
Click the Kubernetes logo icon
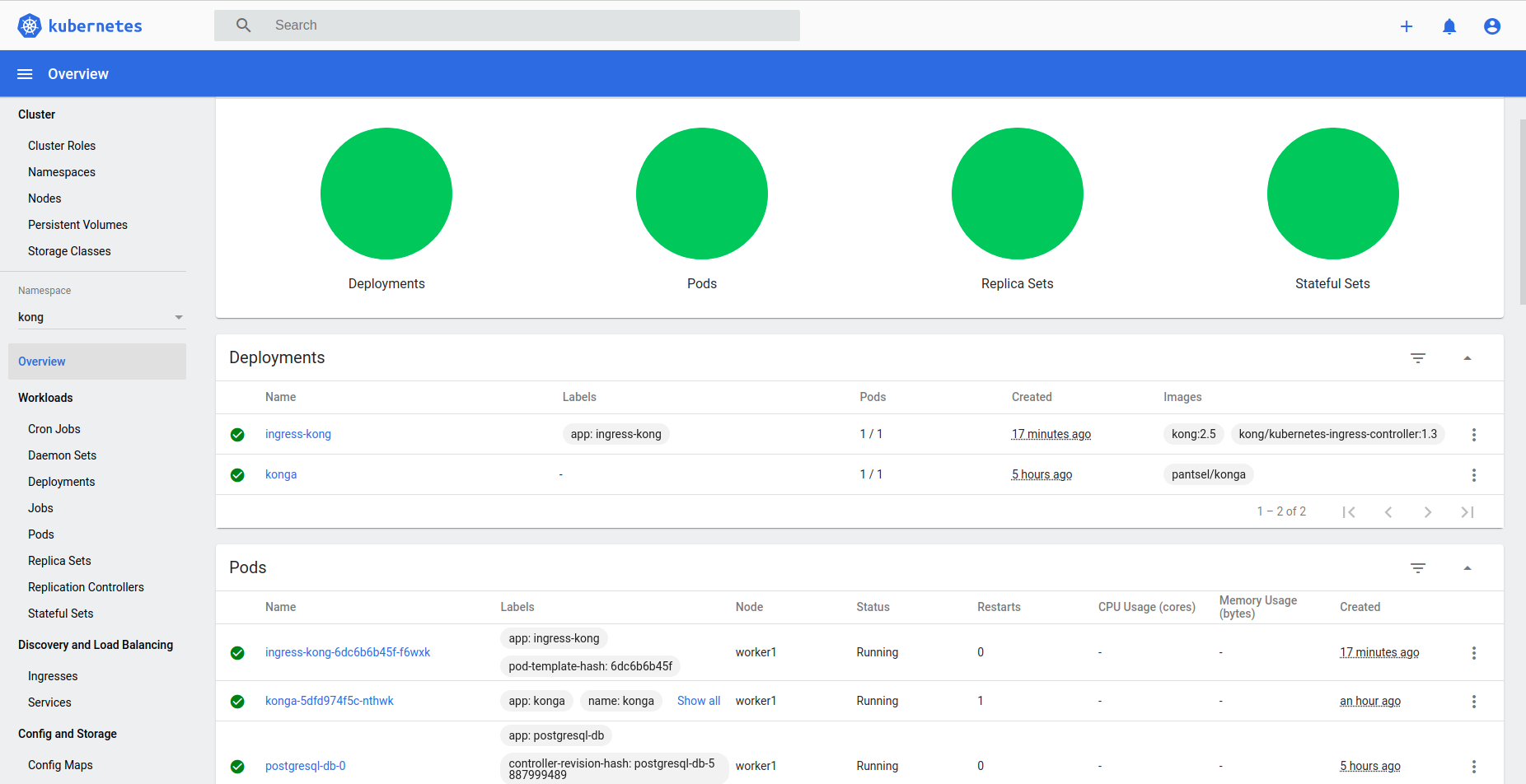click(x=30, y=26)
